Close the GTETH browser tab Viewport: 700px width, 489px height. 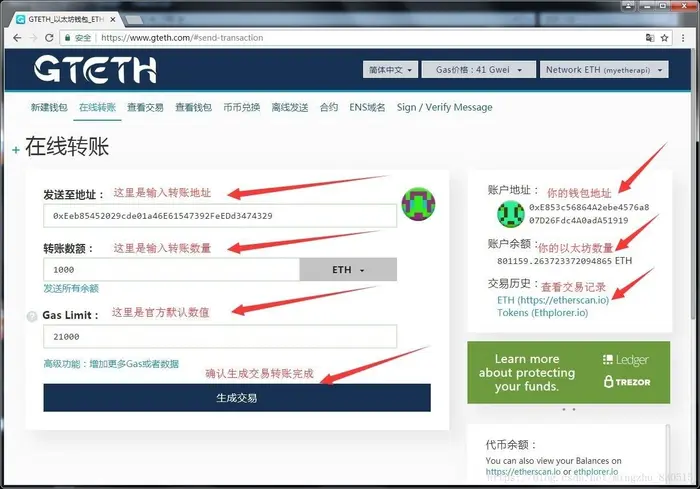click(113, 20)
